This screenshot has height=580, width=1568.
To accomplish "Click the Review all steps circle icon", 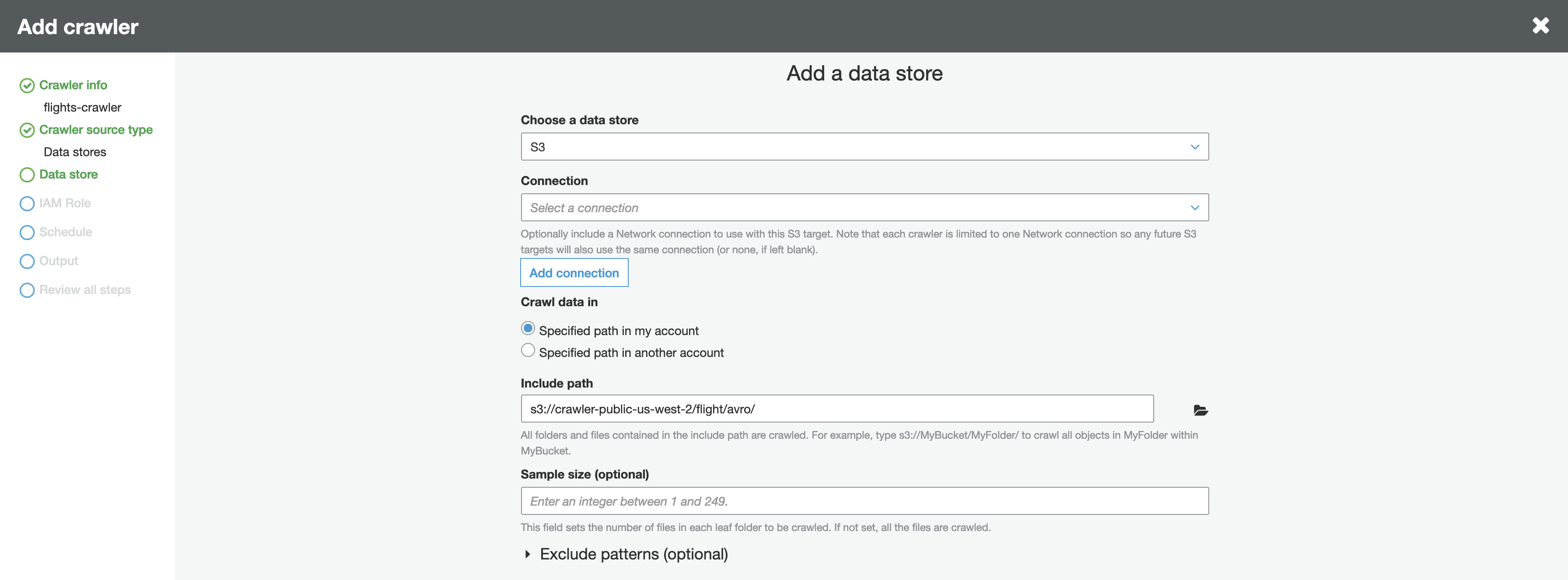I will tap(27, 290).
